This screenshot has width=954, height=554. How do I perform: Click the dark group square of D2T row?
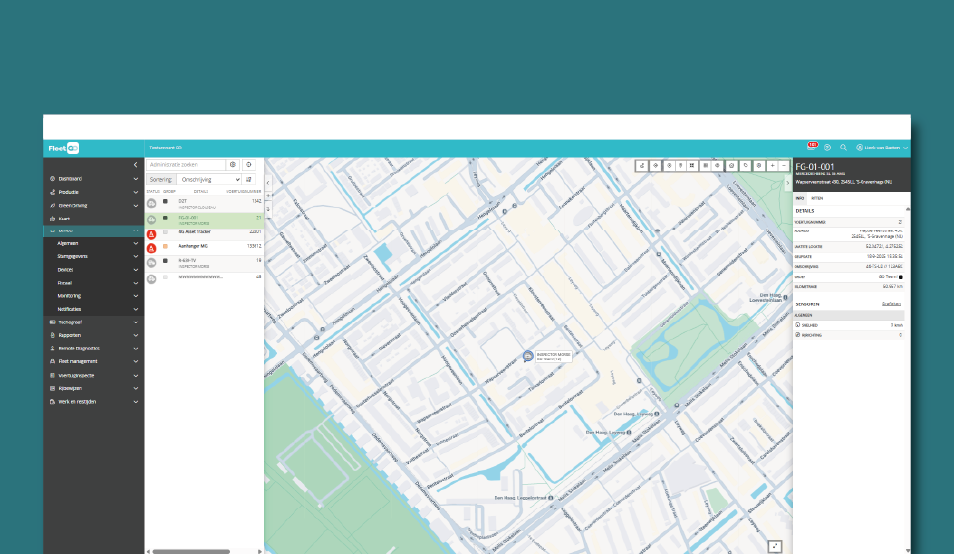165,201
